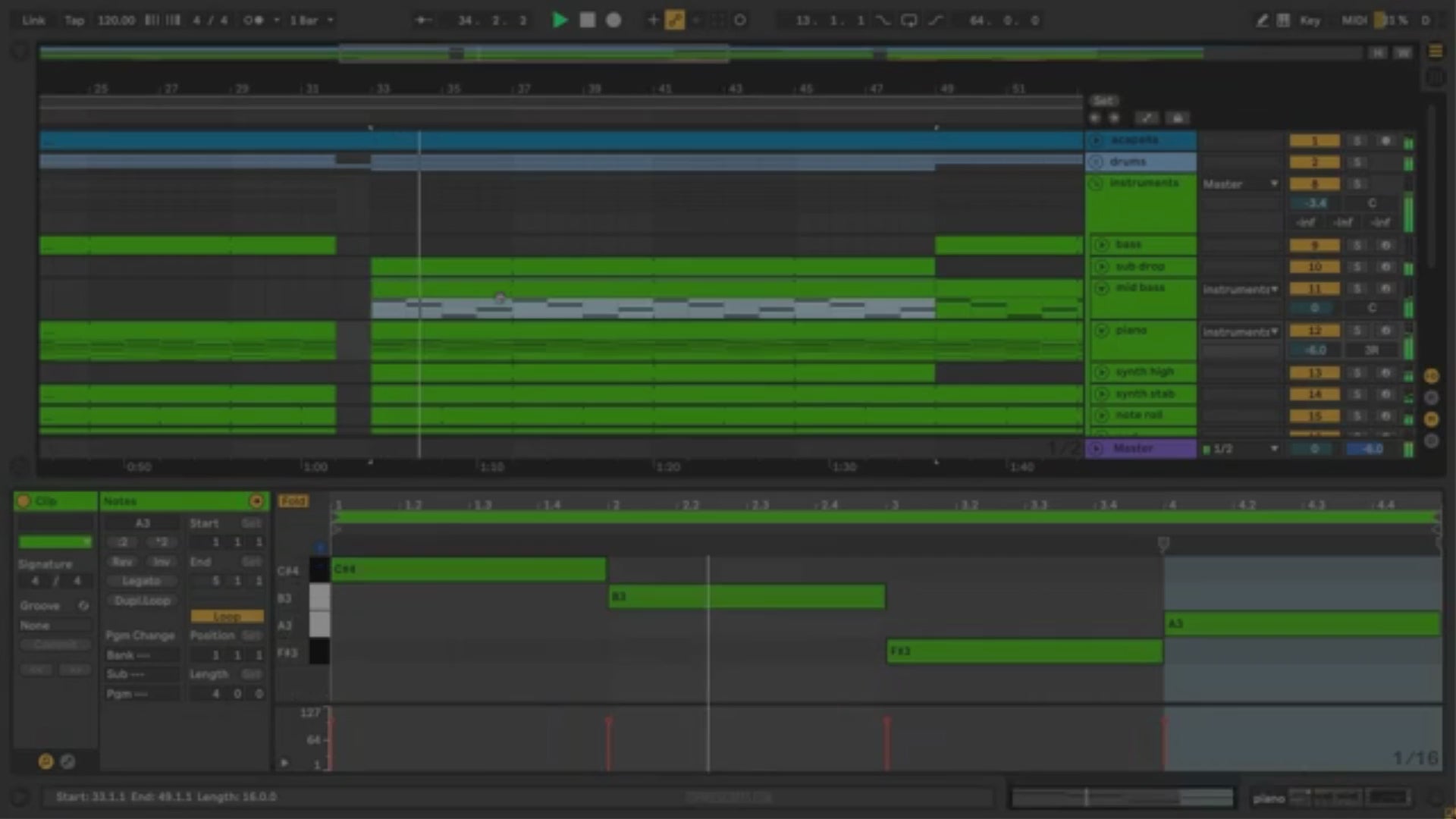Viewport: 1456px width, 819px height.
Task: Open the 1 Bar quantization menu
Action: pyautogui.click(x=311, y=20)
